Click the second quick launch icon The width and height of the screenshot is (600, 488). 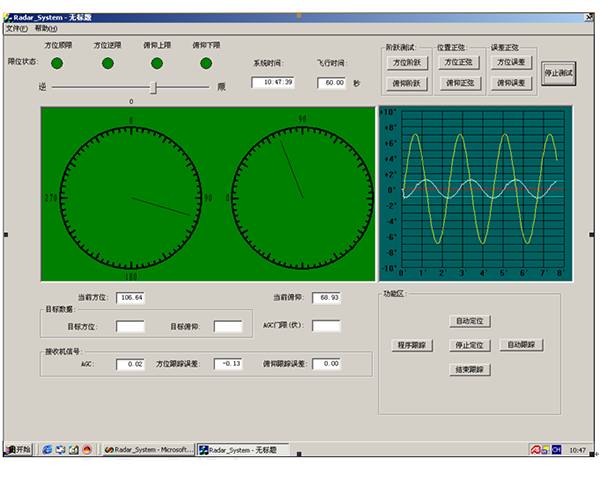tap(60, 450)
